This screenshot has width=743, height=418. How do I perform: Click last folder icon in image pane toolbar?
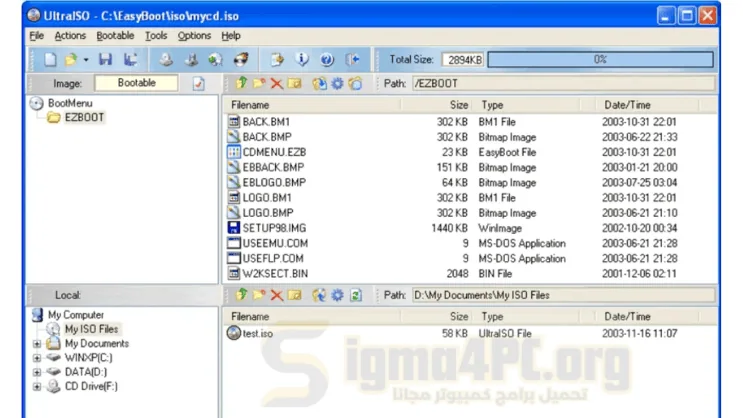click(355, 84)
